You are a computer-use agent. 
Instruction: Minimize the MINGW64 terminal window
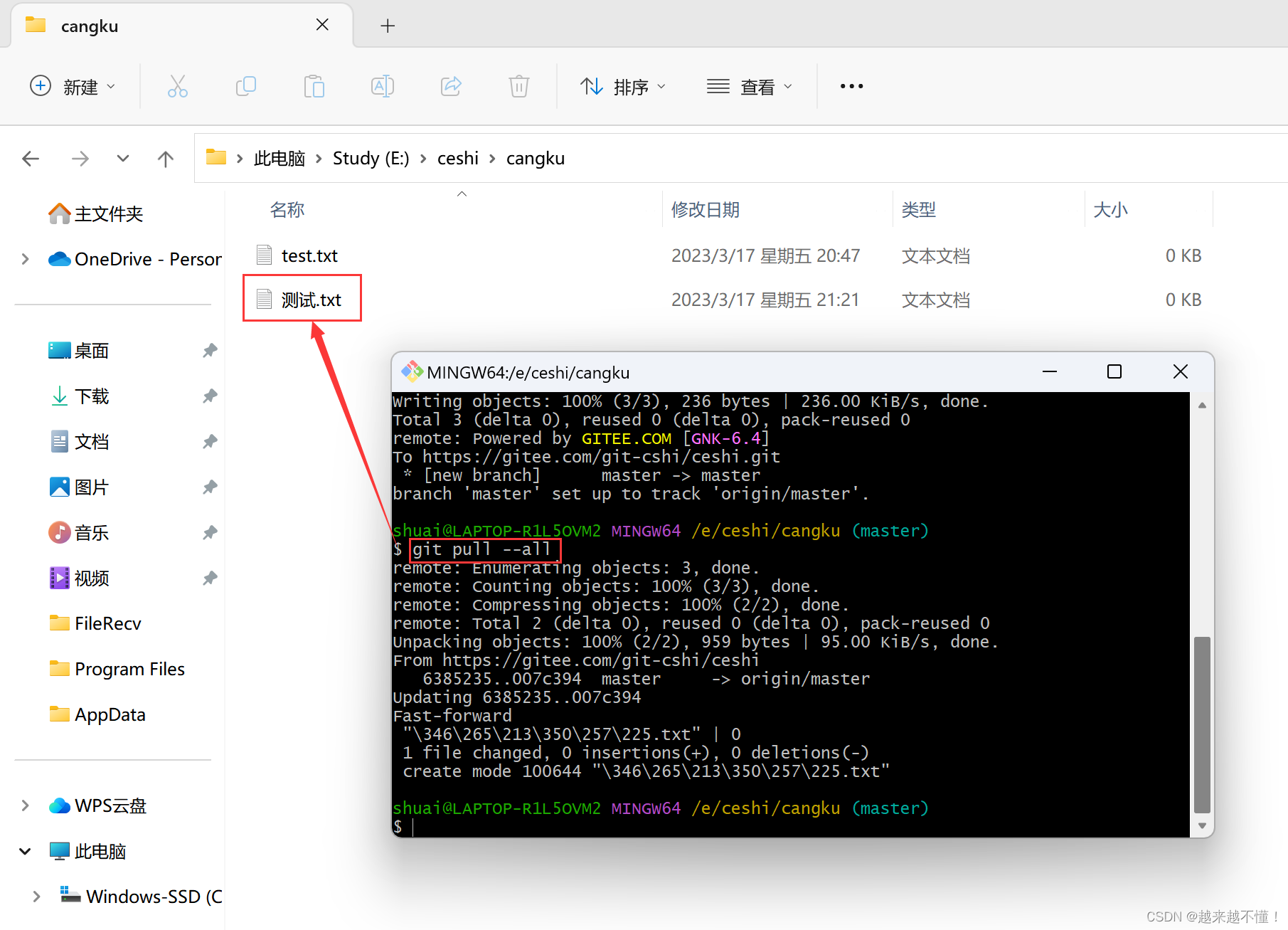1050,371
